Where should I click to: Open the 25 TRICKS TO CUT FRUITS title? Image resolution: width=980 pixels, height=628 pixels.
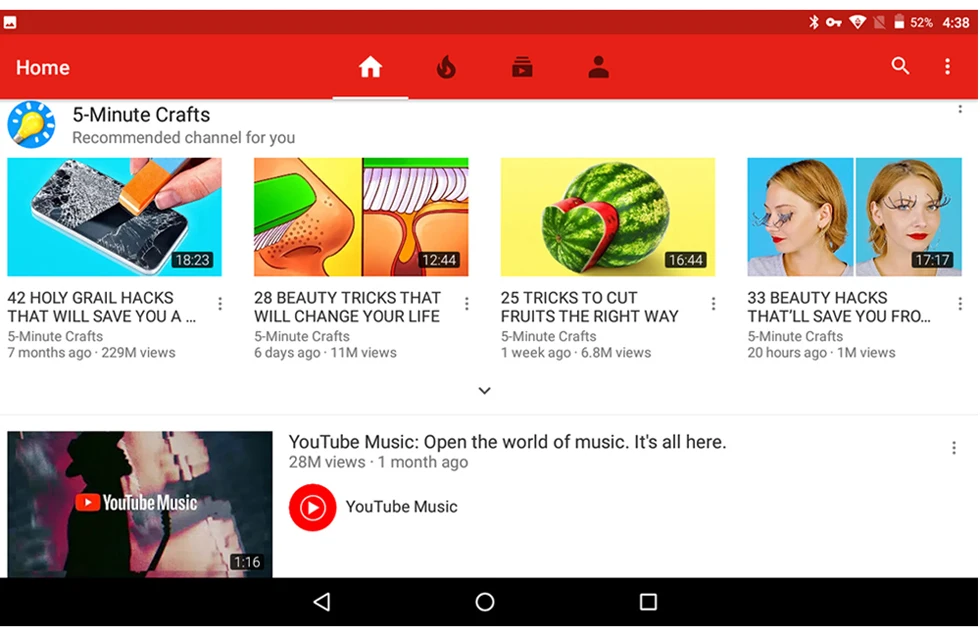(x=589, y=307)
